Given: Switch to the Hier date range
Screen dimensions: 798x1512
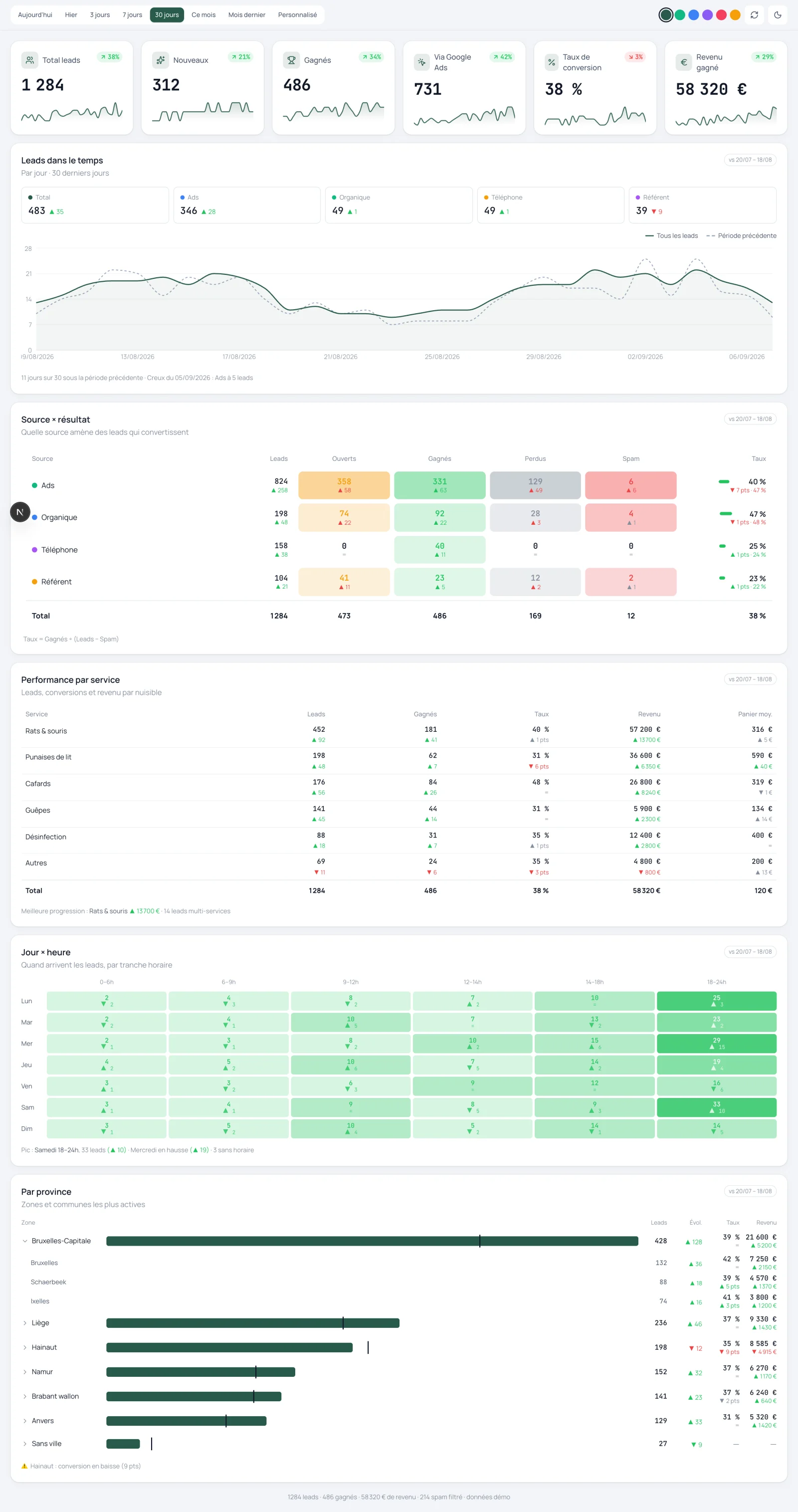Looking at the screenshot, I should [71, 14].
